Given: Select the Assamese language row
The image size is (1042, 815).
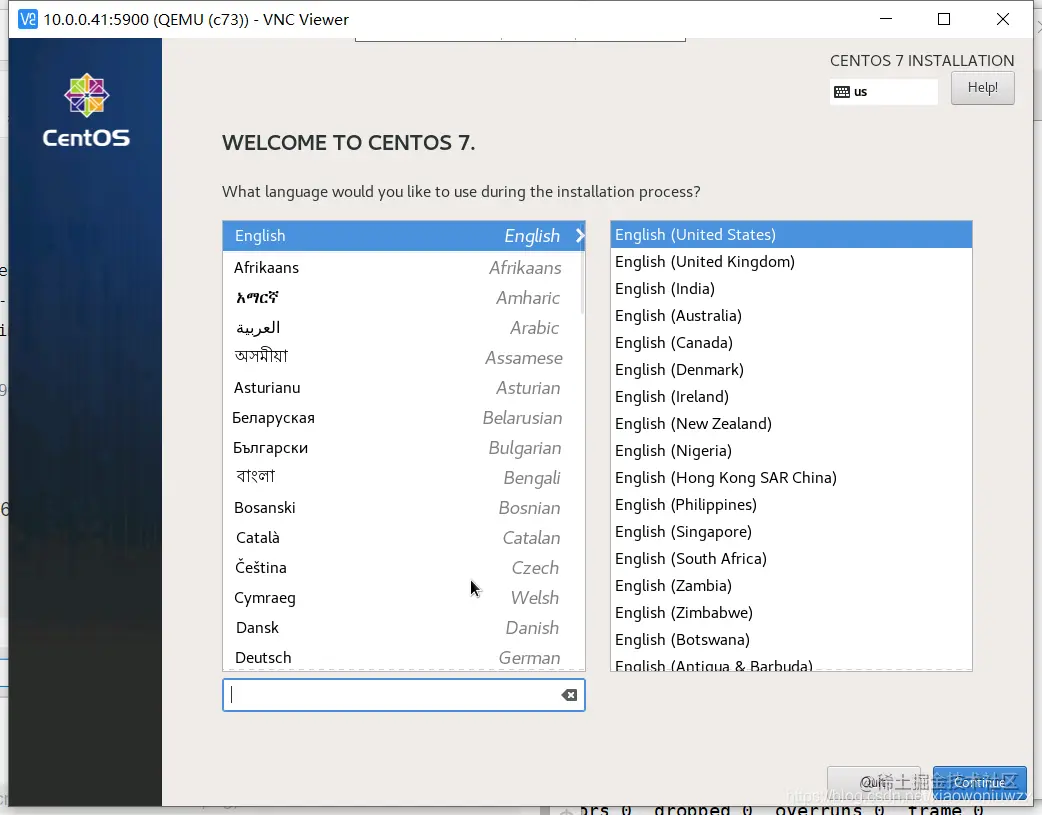Looking at the screenshot, I should tap(404, 358).
